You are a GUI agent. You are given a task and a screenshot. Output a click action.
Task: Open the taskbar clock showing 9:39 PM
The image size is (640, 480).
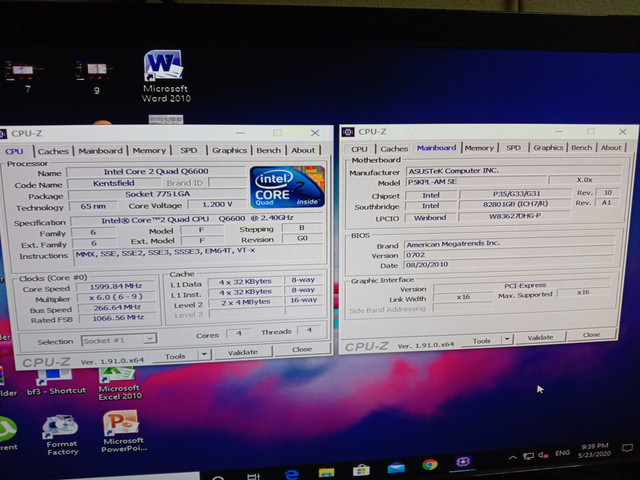click(x=594, y=450)
